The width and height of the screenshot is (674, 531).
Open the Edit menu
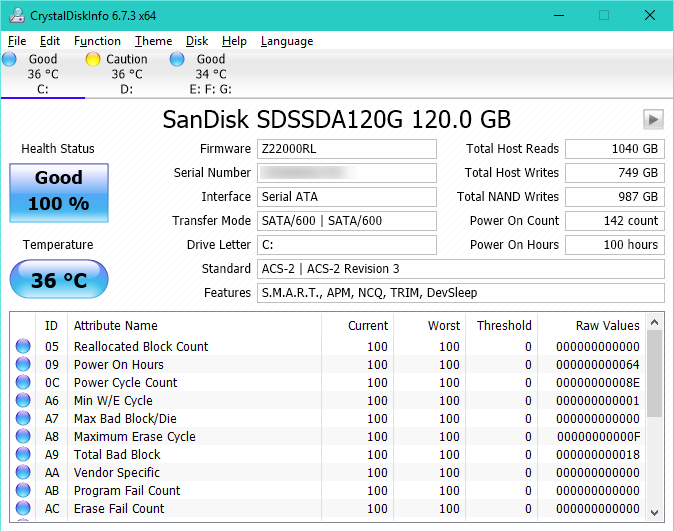(x=50, y=41)
